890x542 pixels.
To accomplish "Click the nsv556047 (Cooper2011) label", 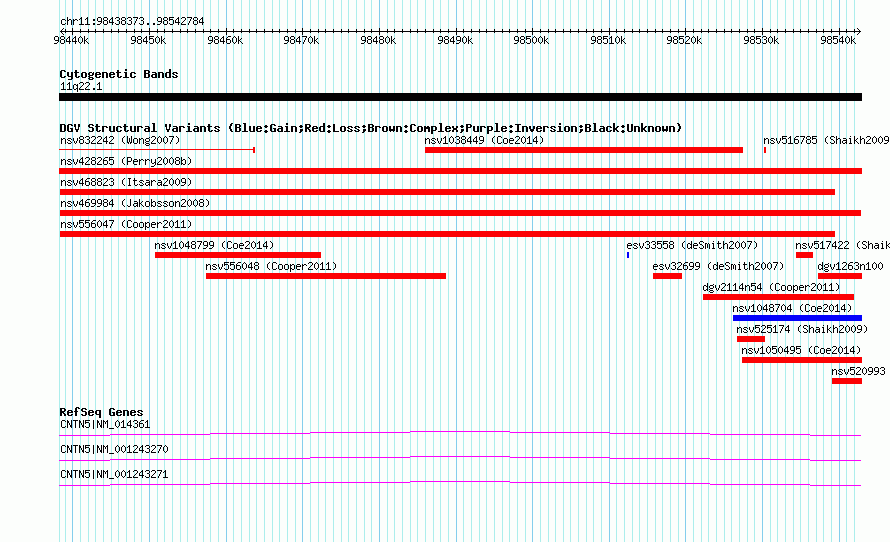I will (126, 224).
